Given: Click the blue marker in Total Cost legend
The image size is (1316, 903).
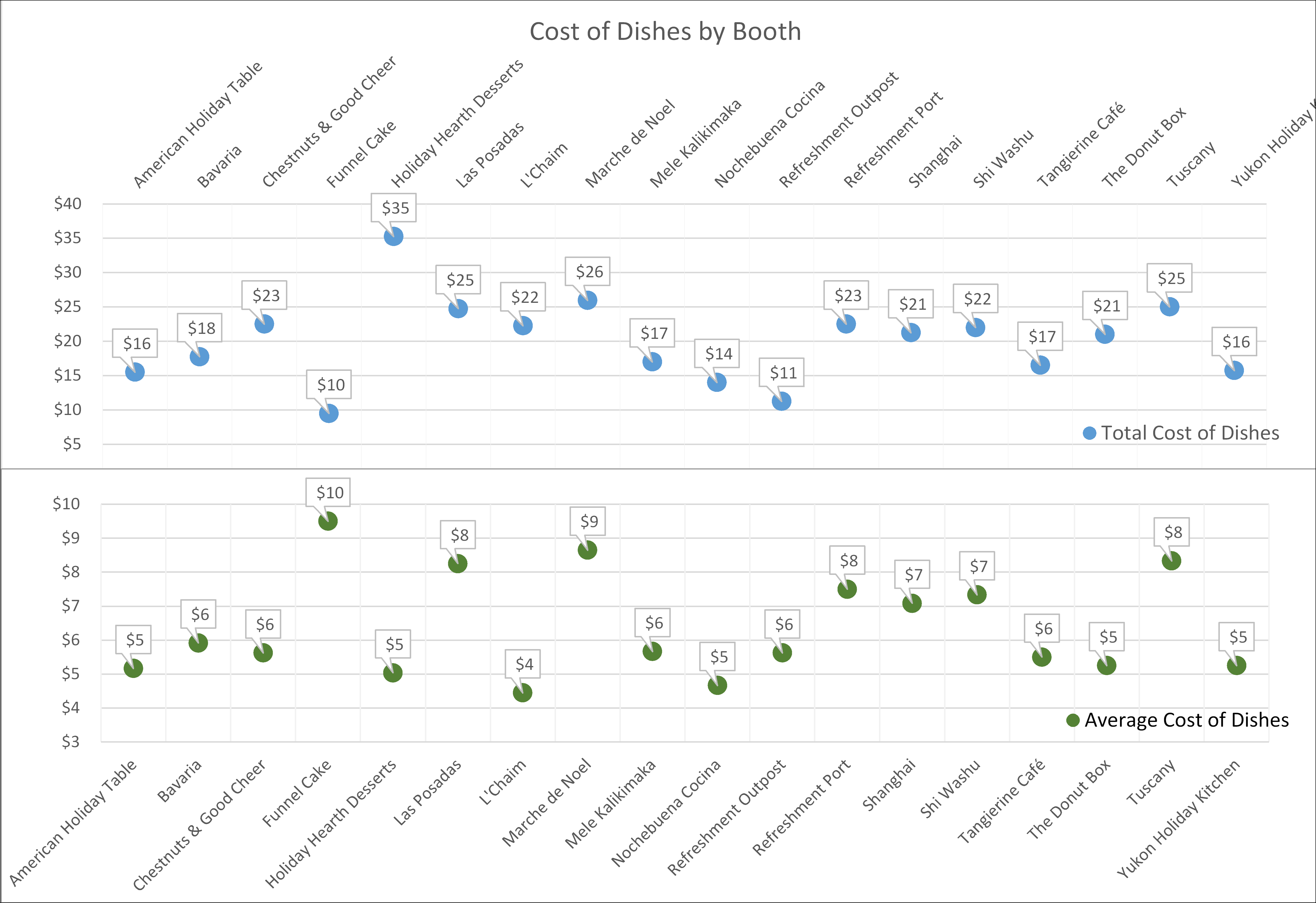Looking at the screenshot, I should coord(1089,433).
